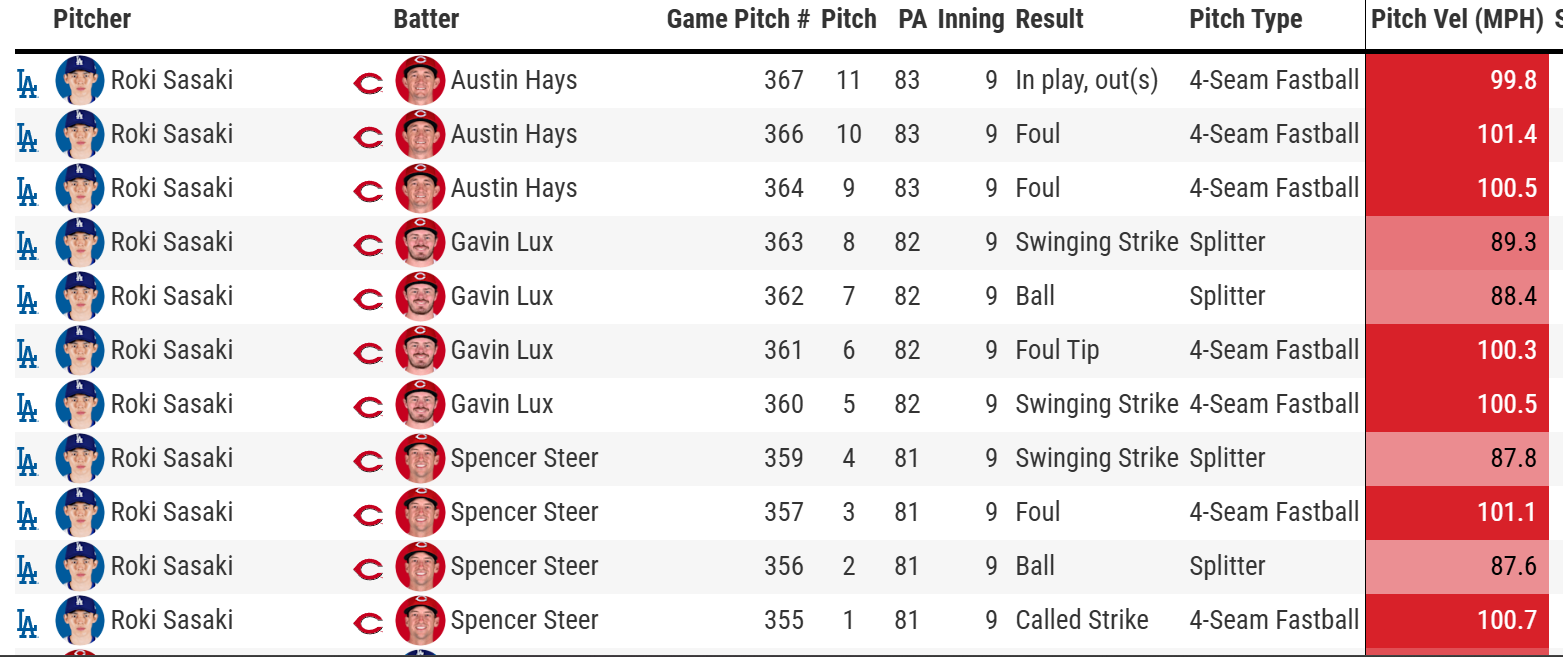1563x657 pixels.
Task: Sort table by Game Pitch # header
Action: tap(737, 19)
